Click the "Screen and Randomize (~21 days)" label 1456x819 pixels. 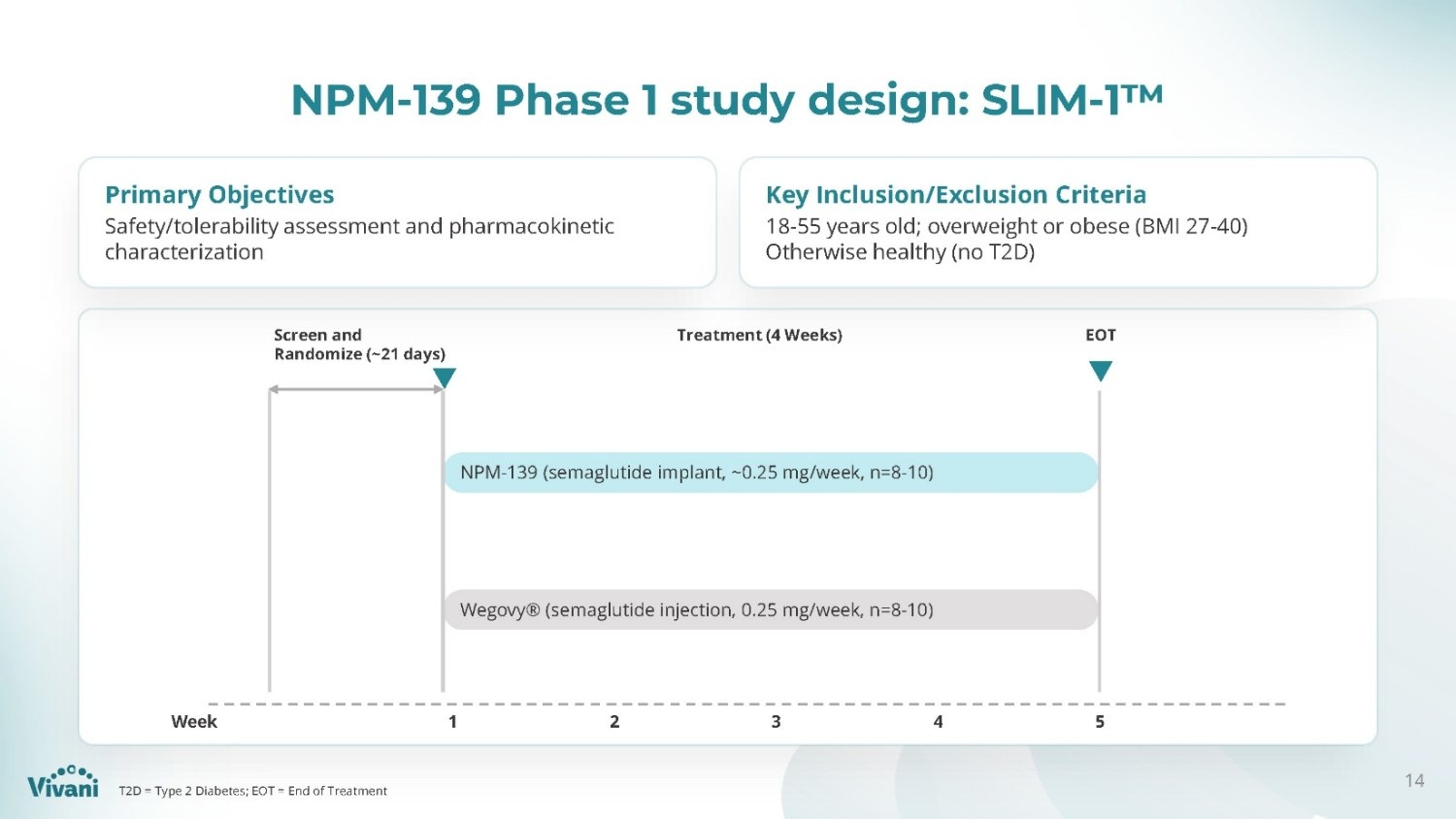359,344
